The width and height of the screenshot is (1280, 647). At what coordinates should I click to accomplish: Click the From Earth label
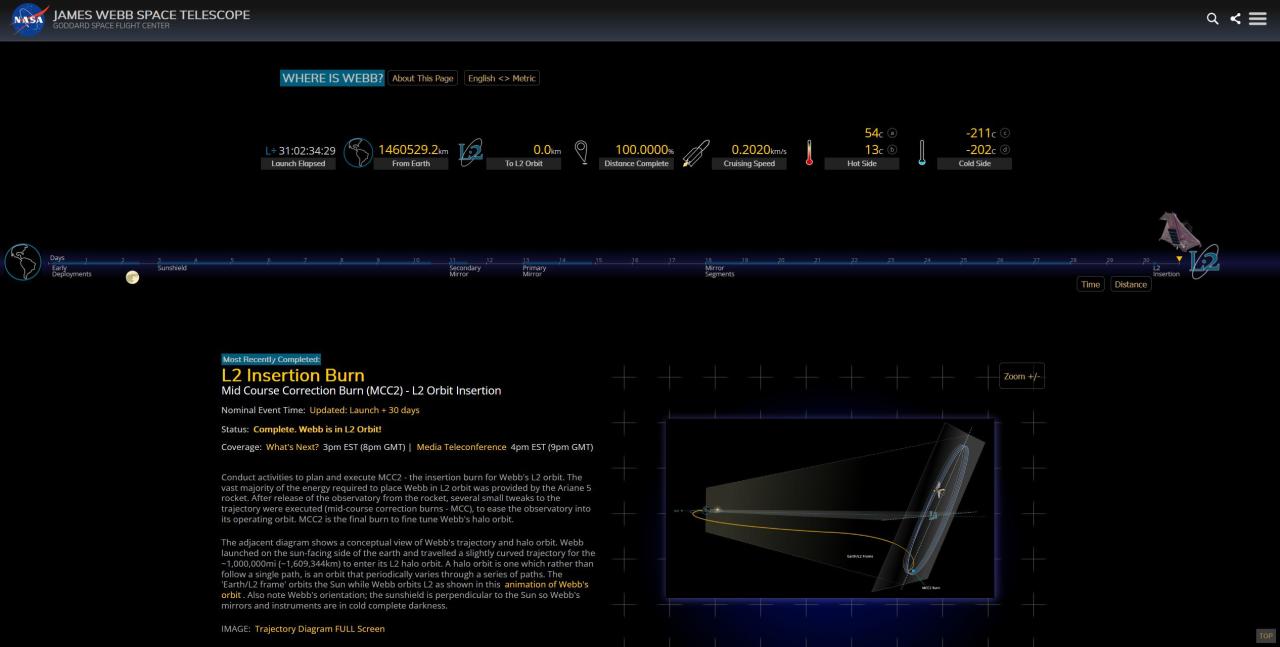tap(411, 164)
